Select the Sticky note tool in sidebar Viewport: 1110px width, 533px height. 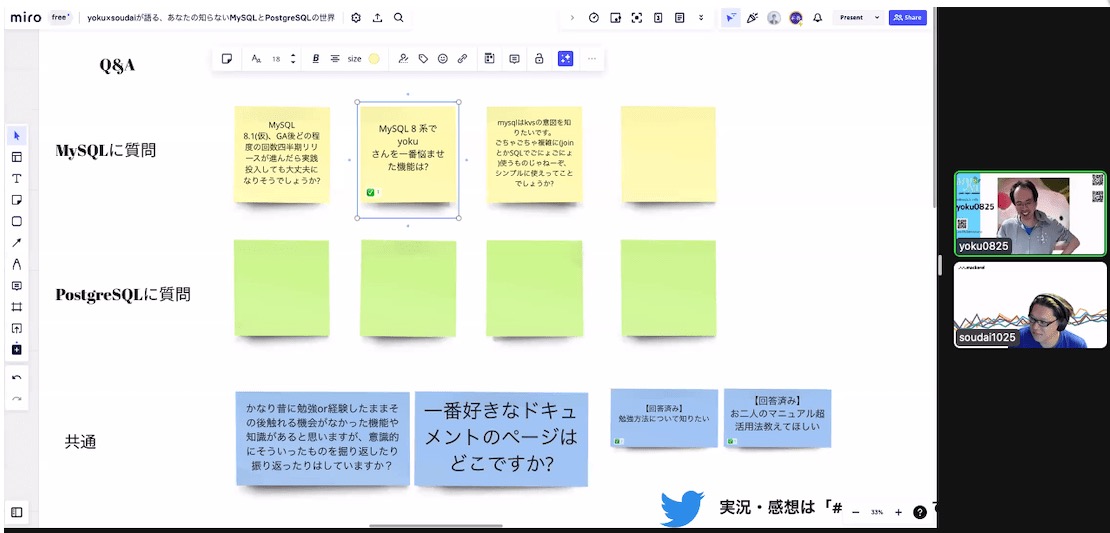click(17, 200)
